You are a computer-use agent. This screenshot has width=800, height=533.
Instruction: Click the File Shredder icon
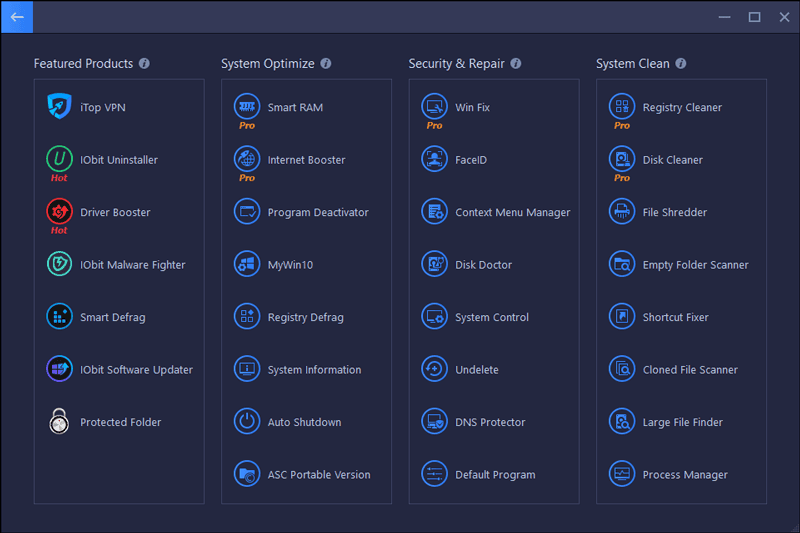(622, 211)
